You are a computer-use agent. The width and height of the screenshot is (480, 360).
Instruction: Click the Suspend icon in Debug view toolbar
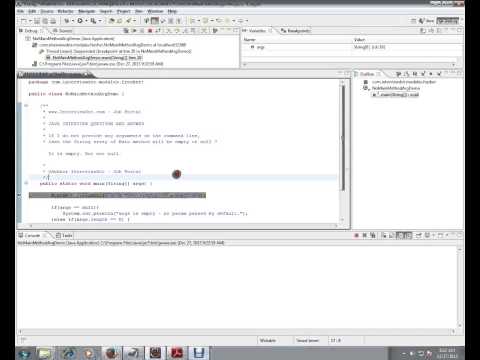142,31
